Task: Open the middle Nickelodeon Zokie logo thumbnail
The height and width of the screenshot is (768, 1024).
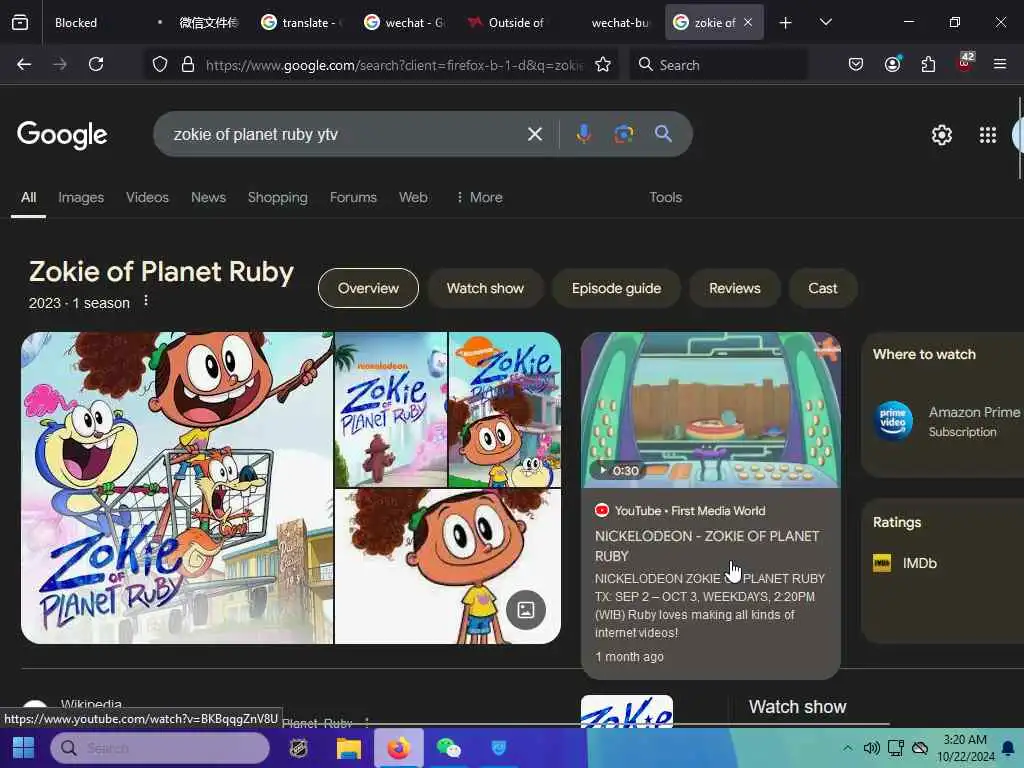Action: tap(391, 409)
